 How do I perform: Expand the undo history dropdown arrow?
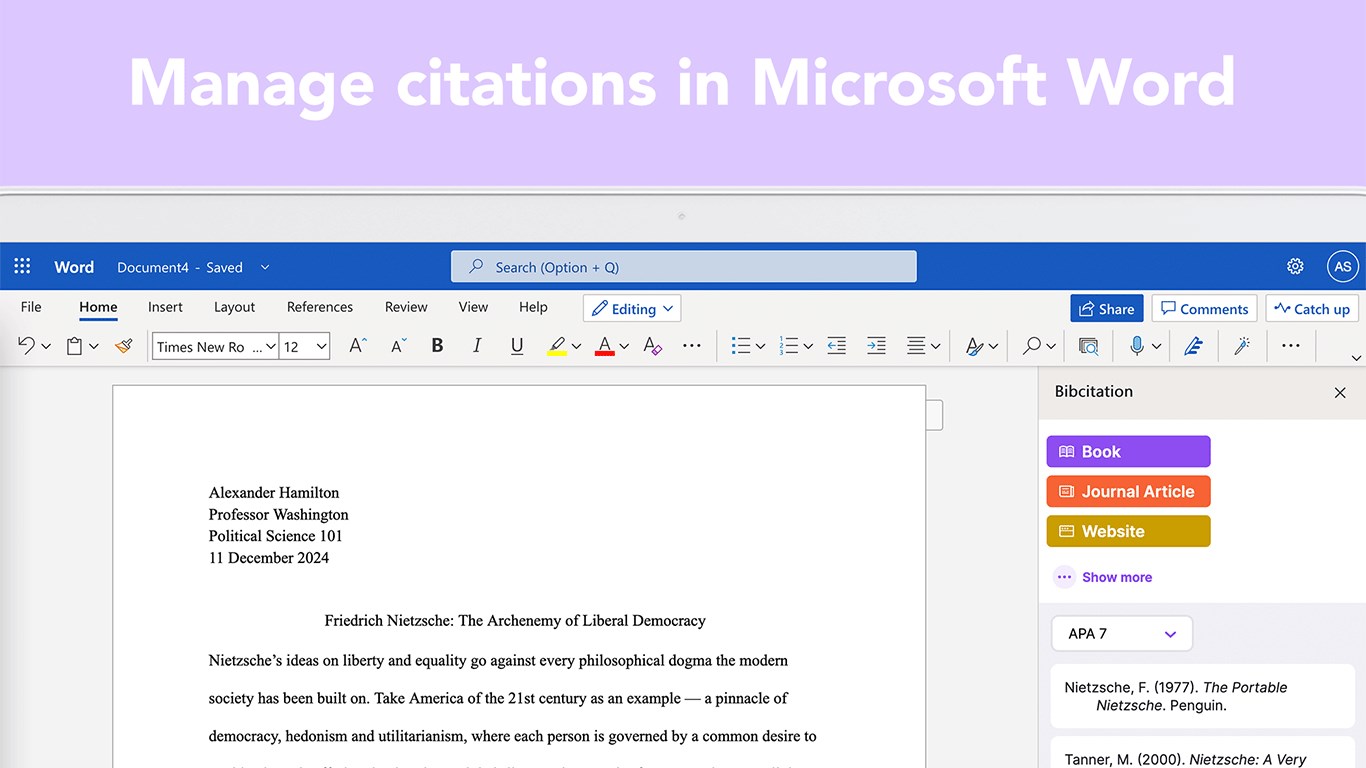click(46, 347)
